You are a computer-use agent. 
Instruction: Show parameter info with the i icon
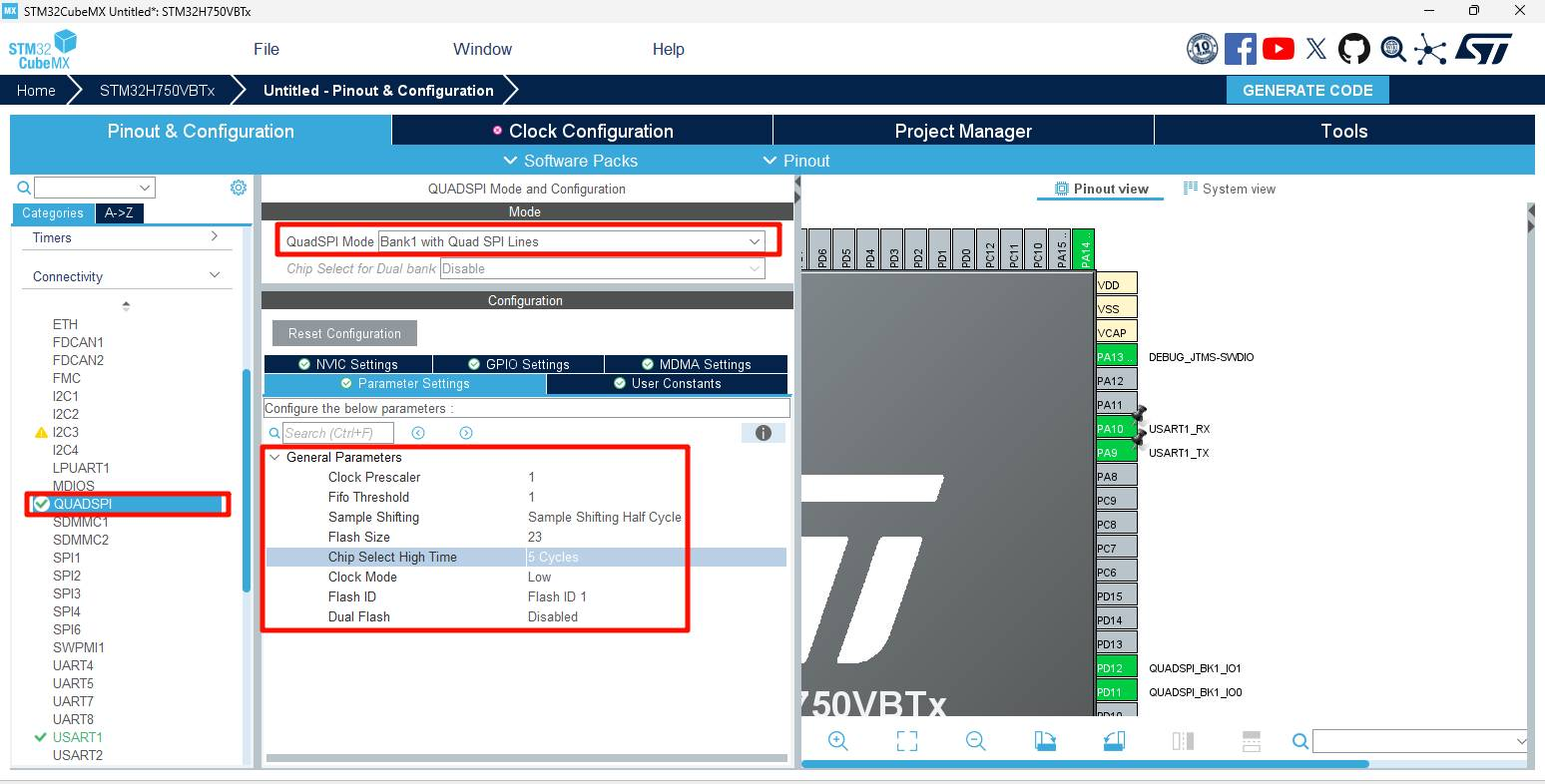(764, 433)
